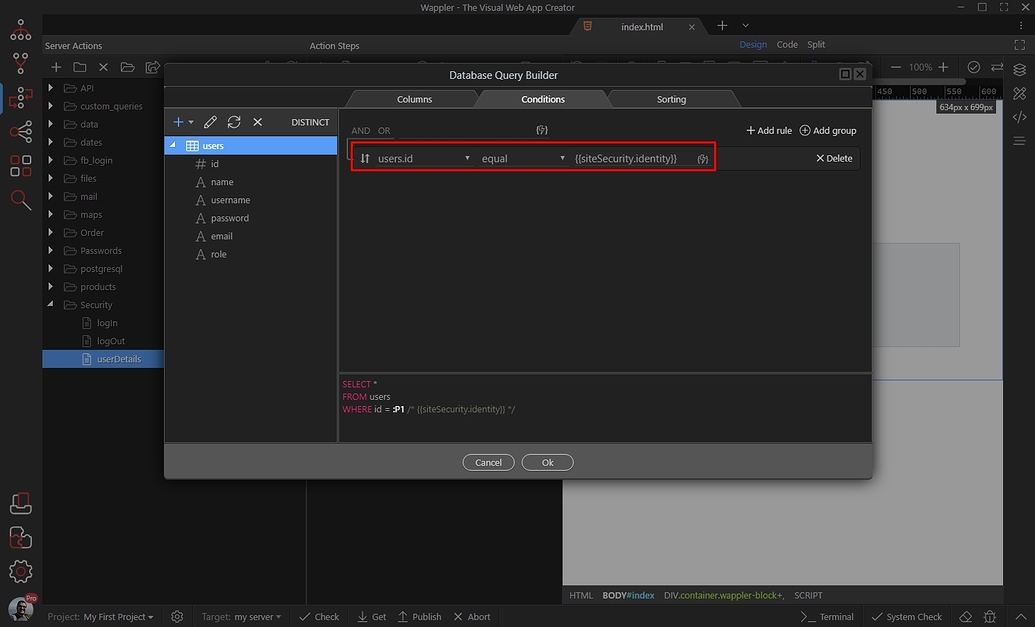Viewport: 1035px width, 627px height.
Task: Open the login server action
Action: 107,323
